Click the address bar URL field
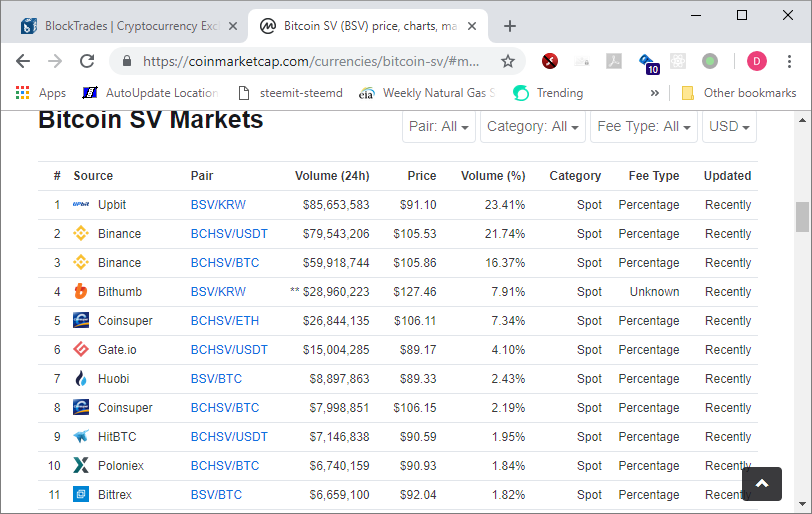This screenshot has height=514, width=812. [311, 61]
